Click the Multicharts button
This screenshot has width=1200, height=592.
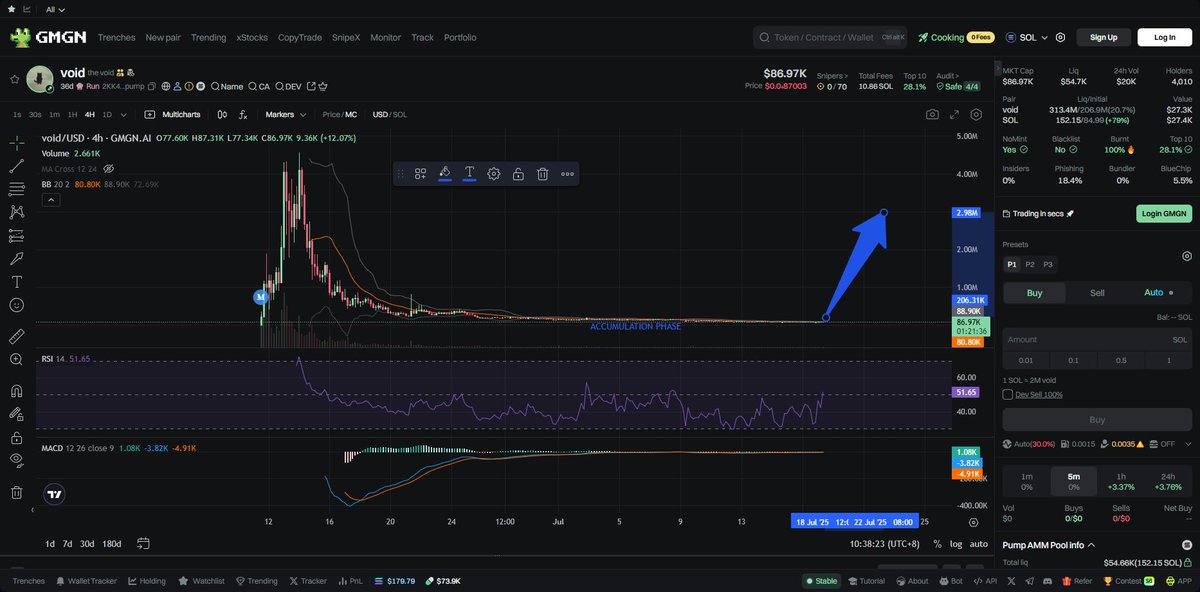[172, 115]
